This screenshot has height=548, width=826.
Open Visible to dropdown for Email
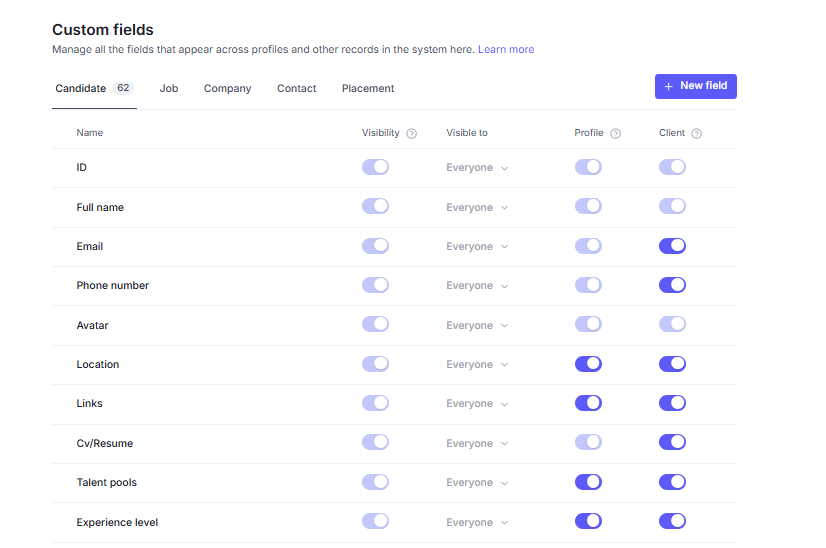point(477,247)
